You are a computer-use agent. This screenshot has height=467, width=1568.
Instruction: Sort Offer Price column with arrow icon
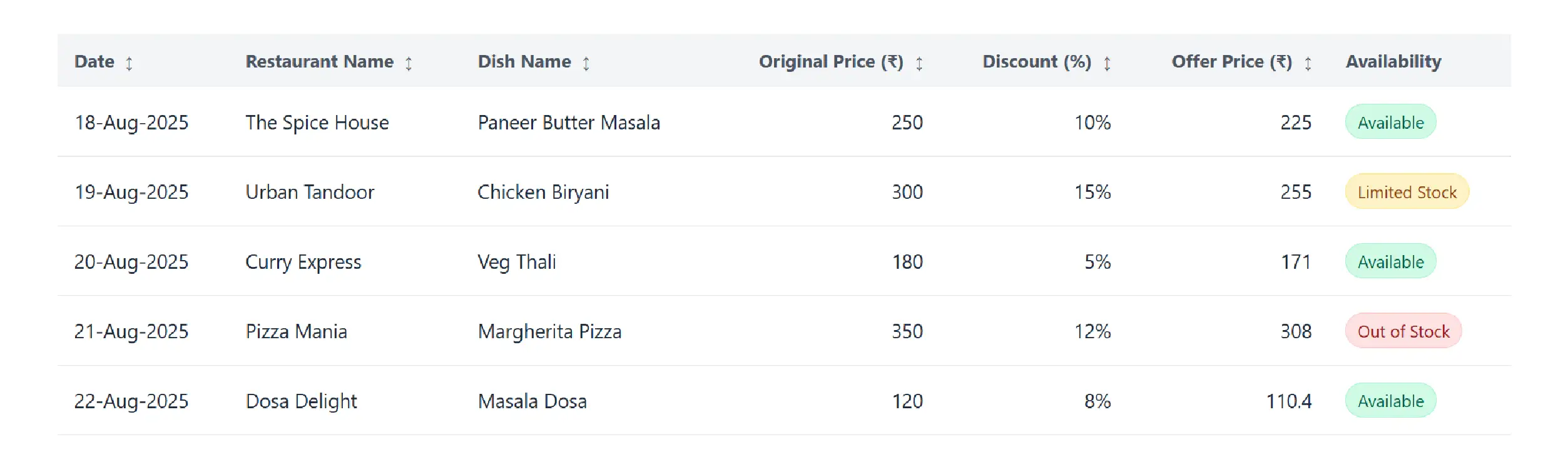coord(1308,63)
